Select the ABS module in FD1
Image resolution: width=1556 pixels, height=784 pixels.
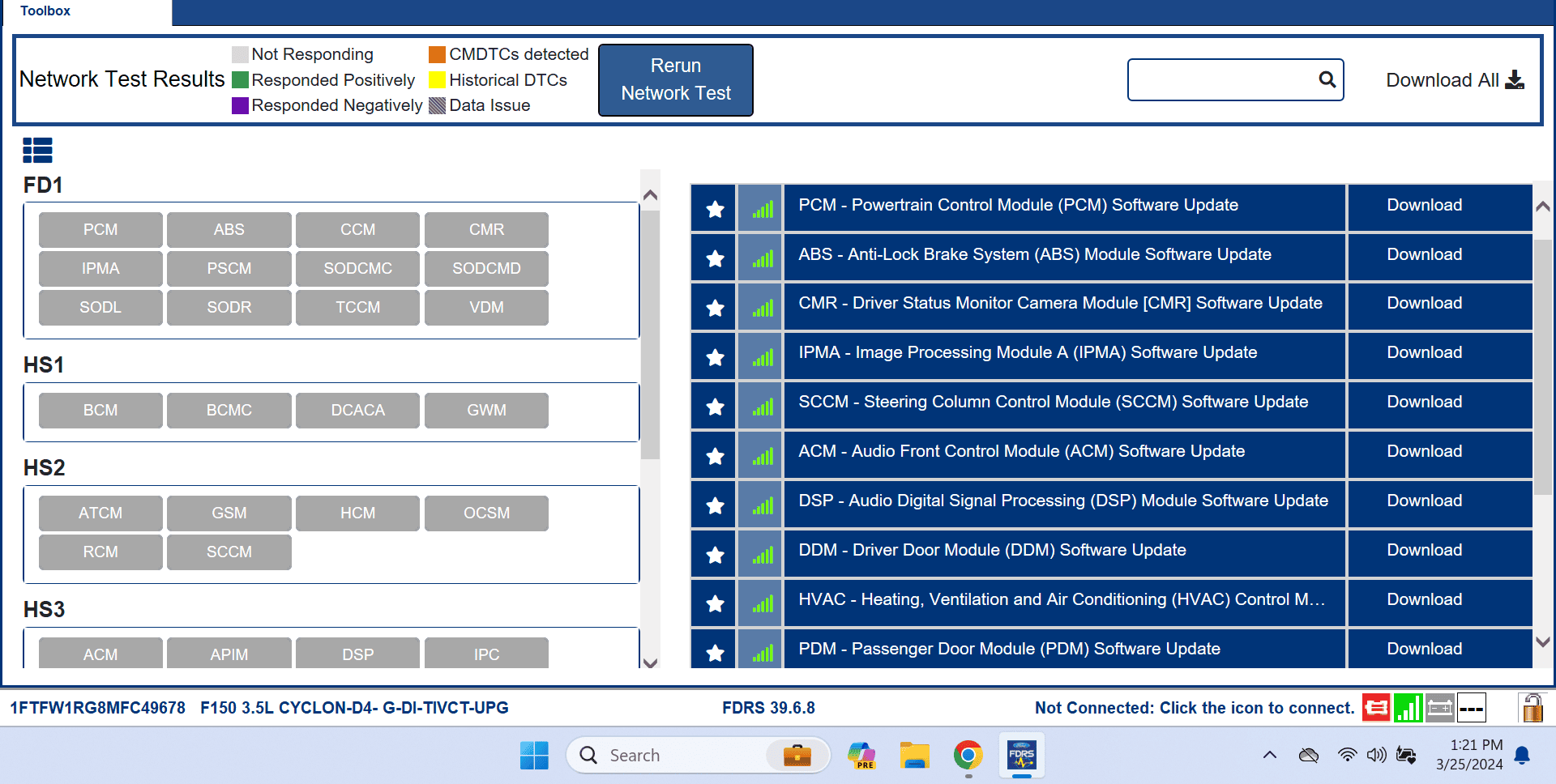(229, 229)
